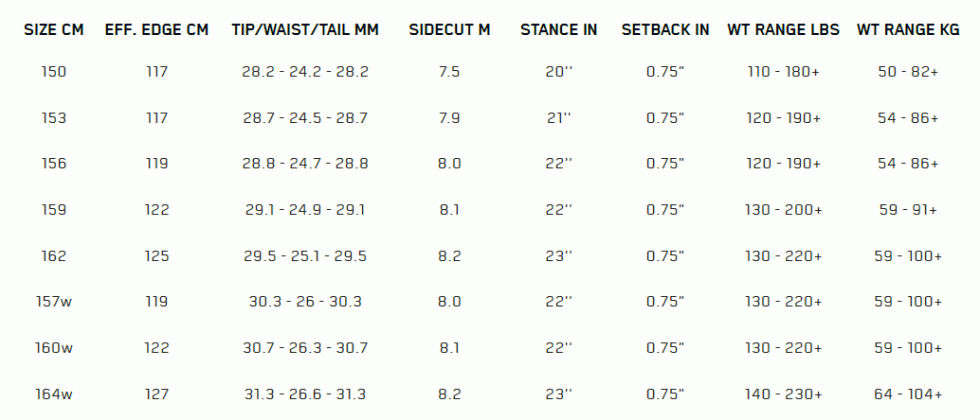Select the 164w size cell

pos(54,394)
